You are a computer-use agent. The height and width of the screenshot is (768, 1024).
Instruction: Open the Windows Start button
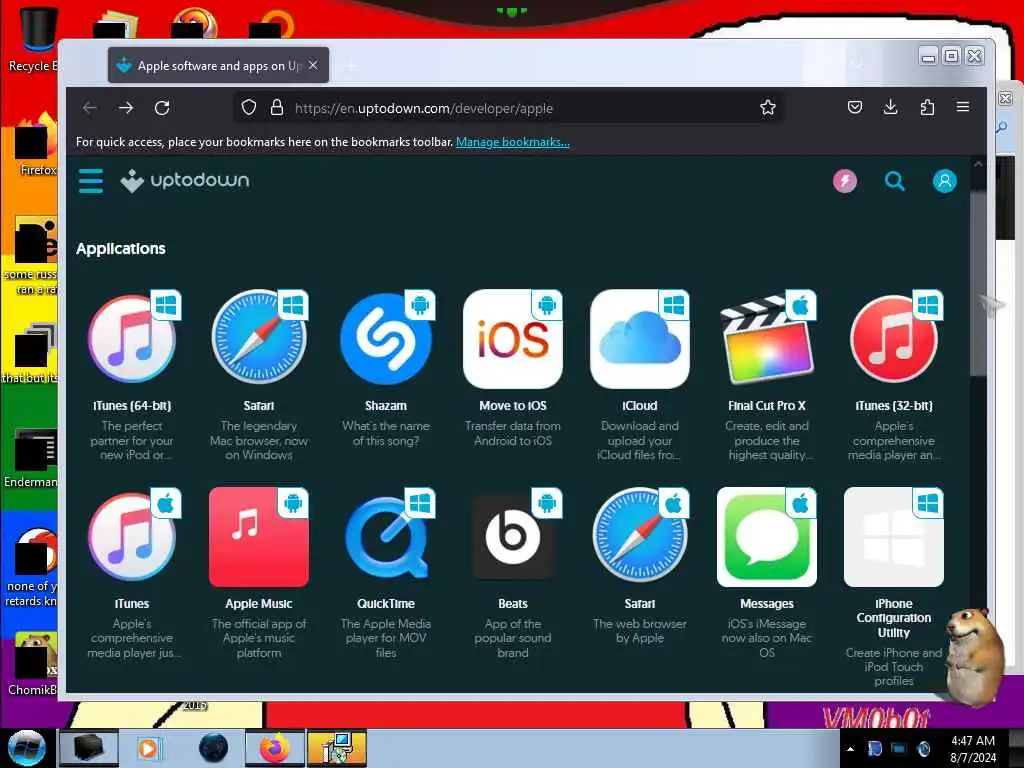point(26,748)
